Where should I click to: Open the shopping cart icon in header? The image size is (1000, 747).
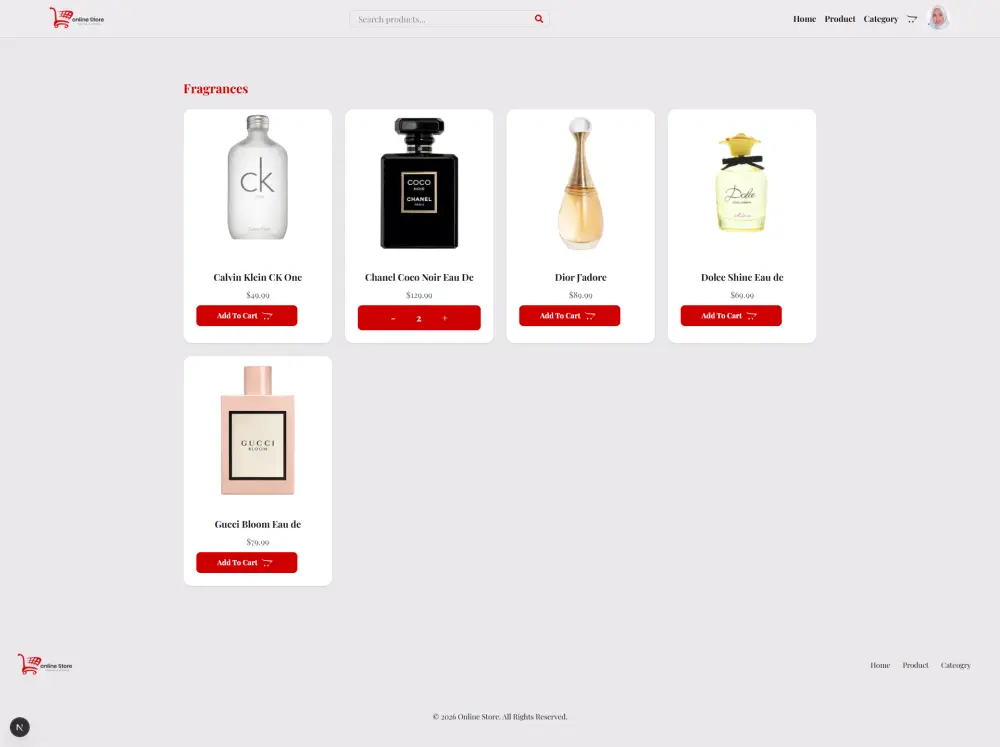(x=912, y=19)
